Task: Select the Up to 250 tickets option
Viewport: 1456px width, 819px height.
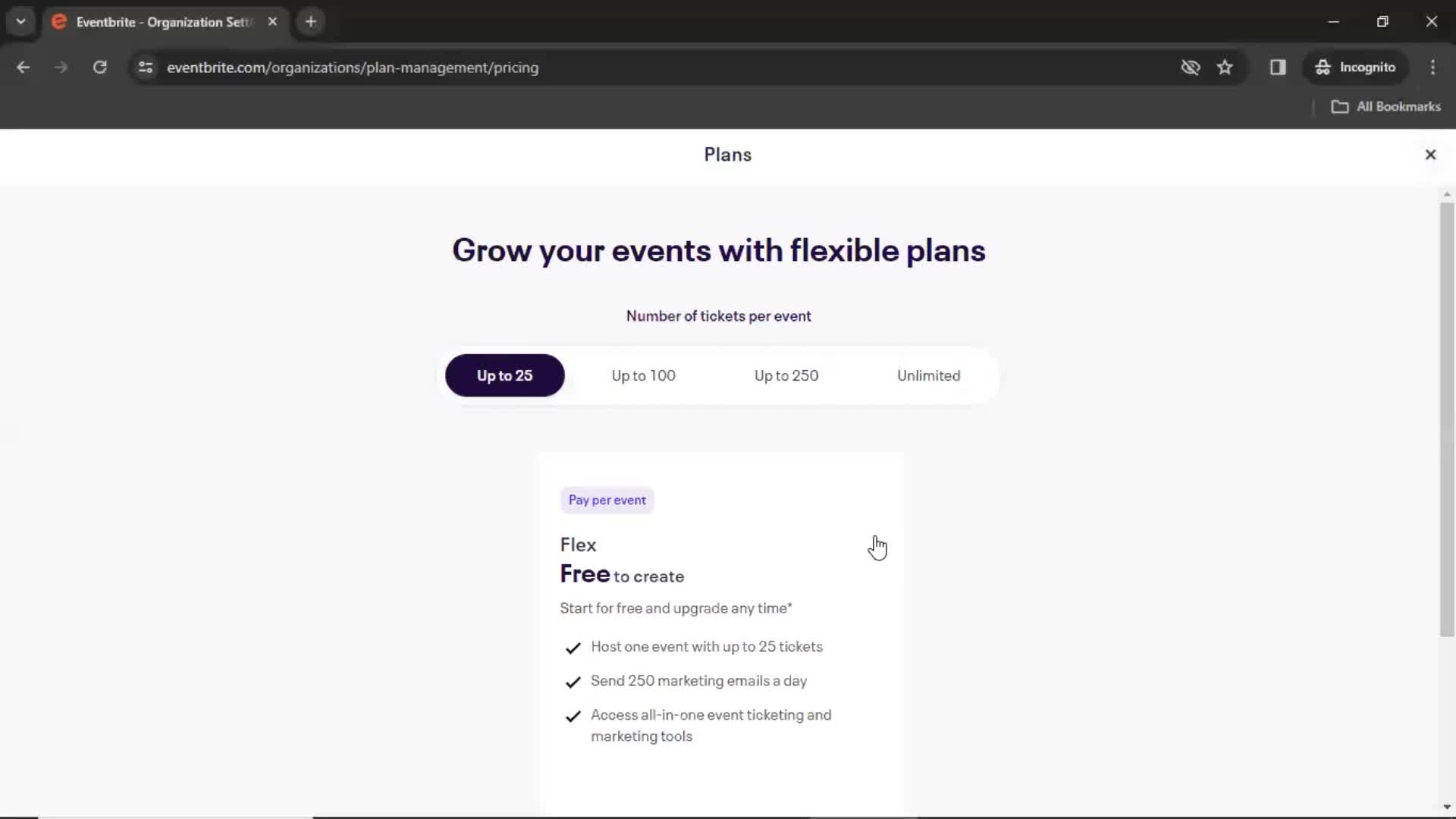Action: click(786, 375)
